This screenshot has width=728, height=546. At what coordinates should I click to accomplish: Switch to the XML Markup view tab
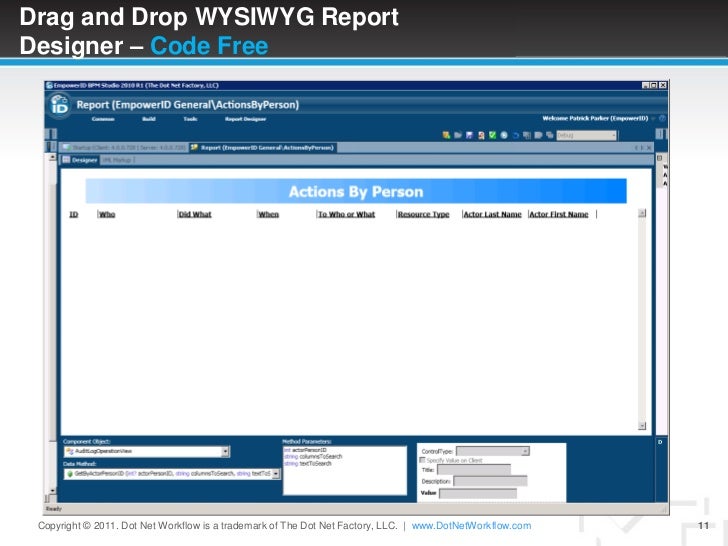point(117,160)
